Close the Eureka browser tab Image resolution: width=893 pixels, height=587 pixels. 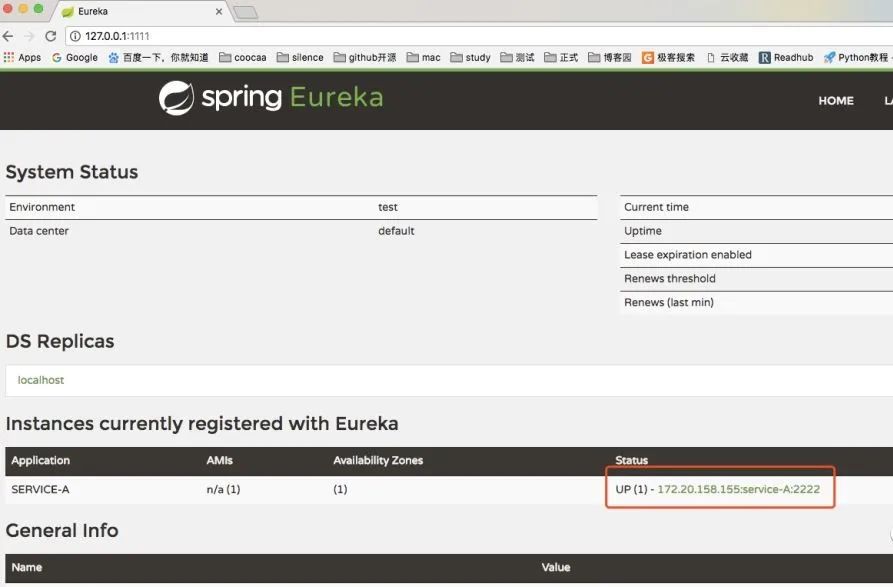(219, 11)
